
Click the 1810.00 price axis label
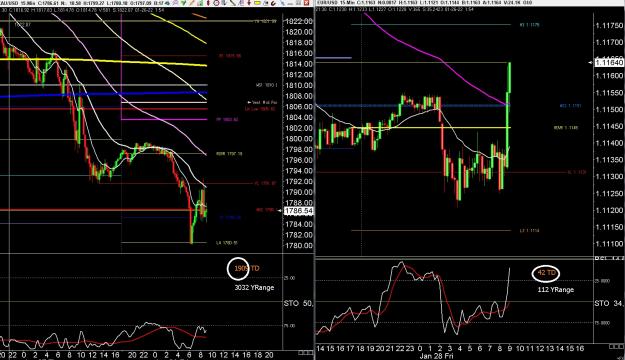299,85
